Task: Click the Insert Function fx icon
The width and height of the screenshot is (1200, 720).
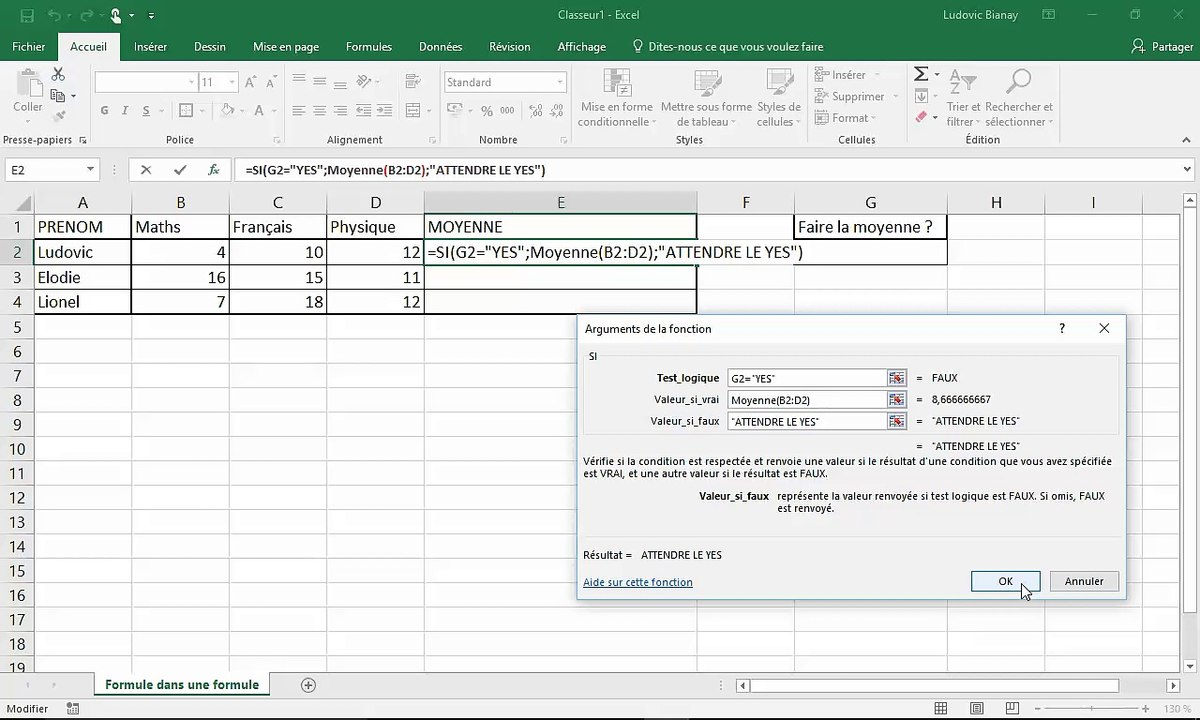Action: pyautogui.click(x=213, y=170)
